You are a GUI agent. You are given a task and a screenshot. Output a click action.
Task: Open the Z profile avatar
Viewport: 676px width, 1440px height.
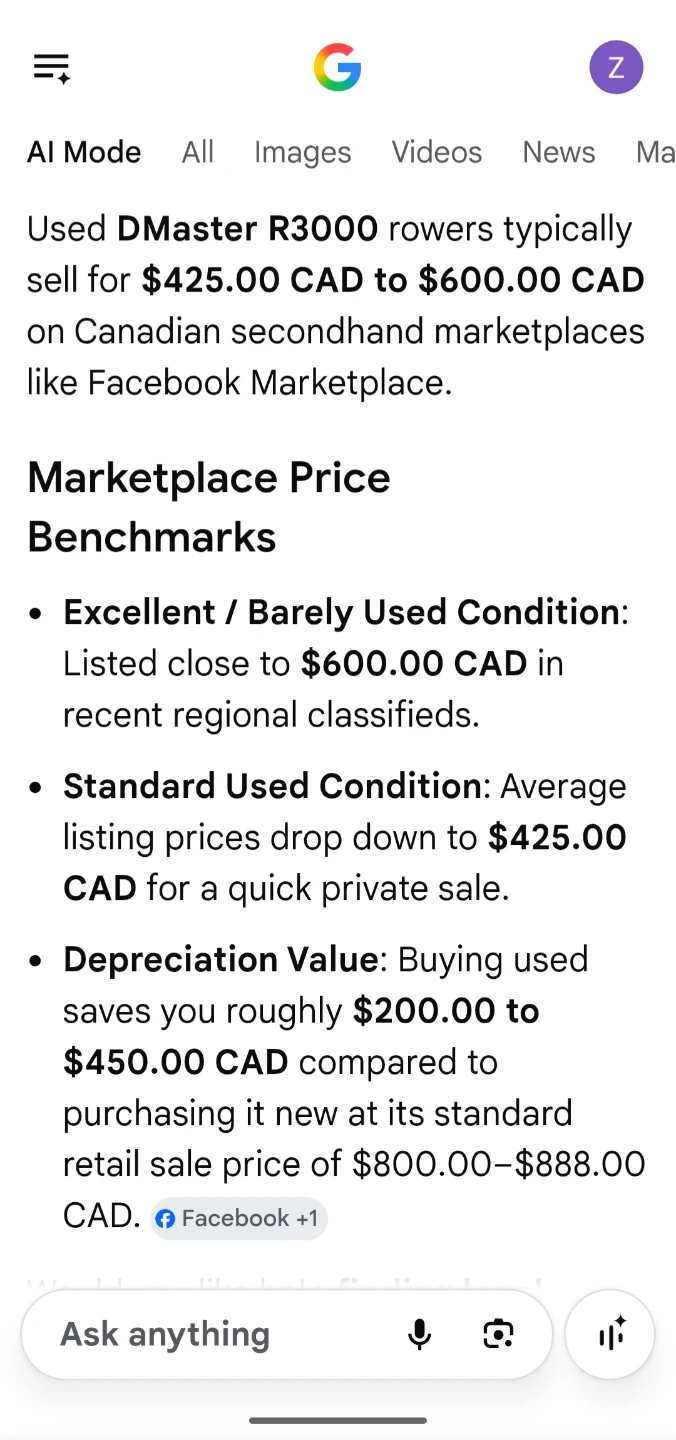(x=616, y=67)
